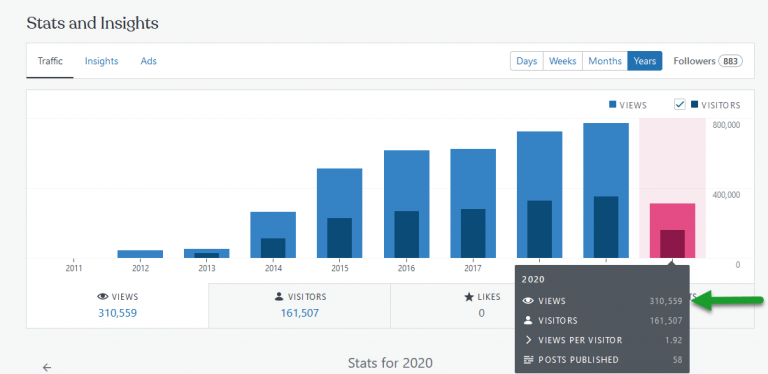Switch chart to Months view
The width and height of the screenshot is (768, 374).
[605, 61]
